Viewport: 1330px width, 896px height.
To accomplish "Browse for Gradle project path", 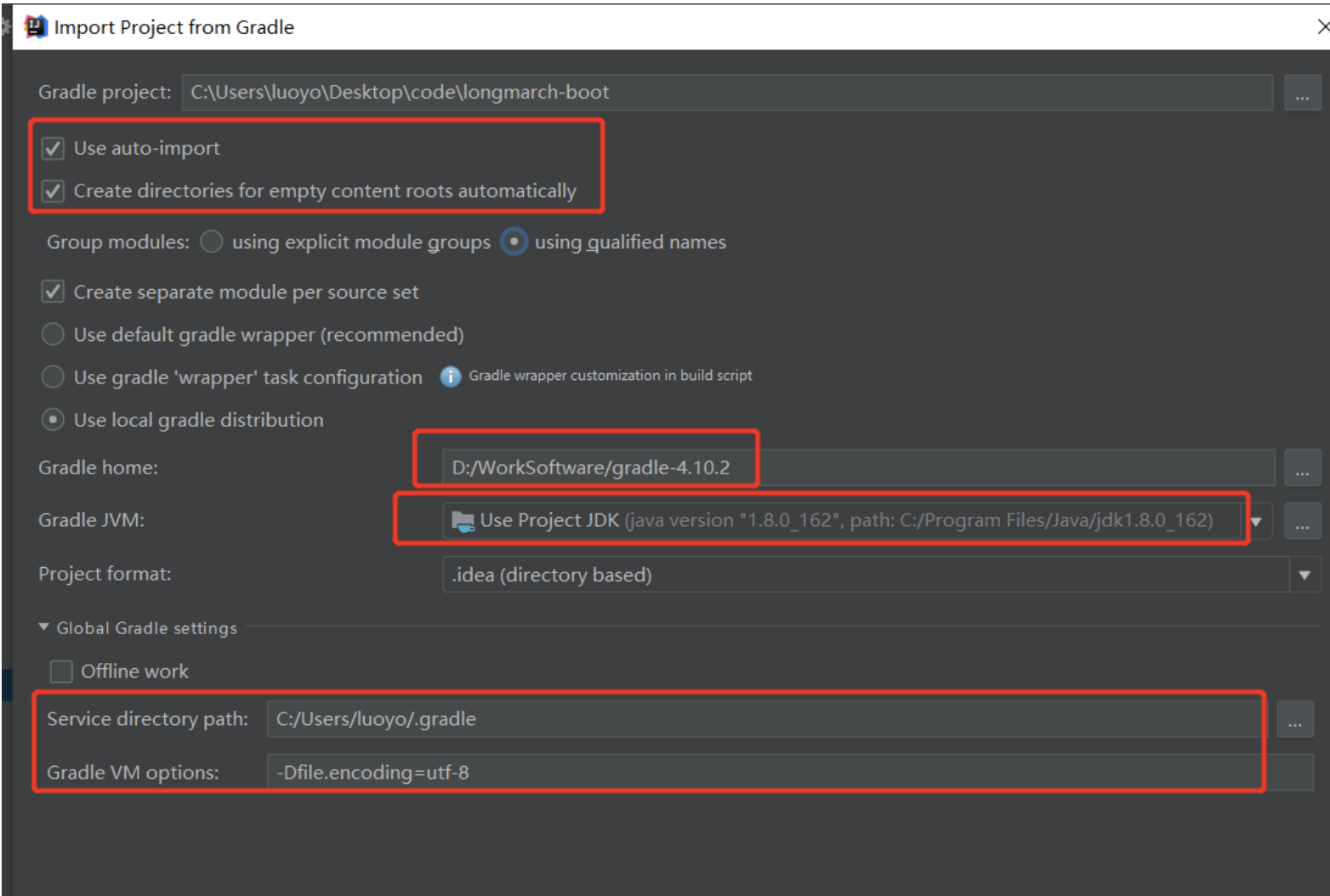I will coord(1302,93).
